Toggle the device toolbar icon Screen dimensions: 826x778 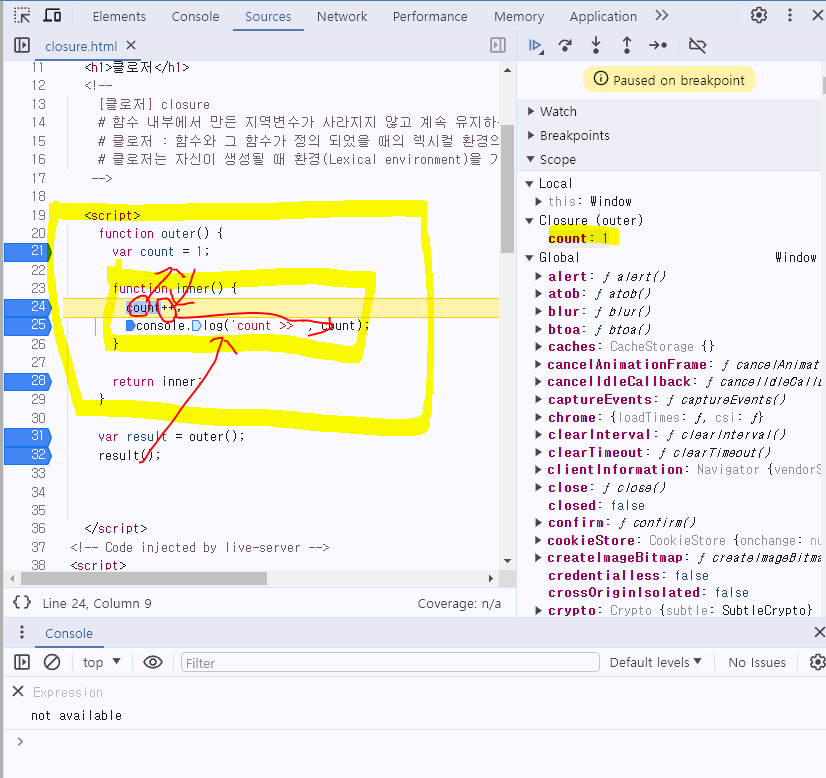(52, 16)
